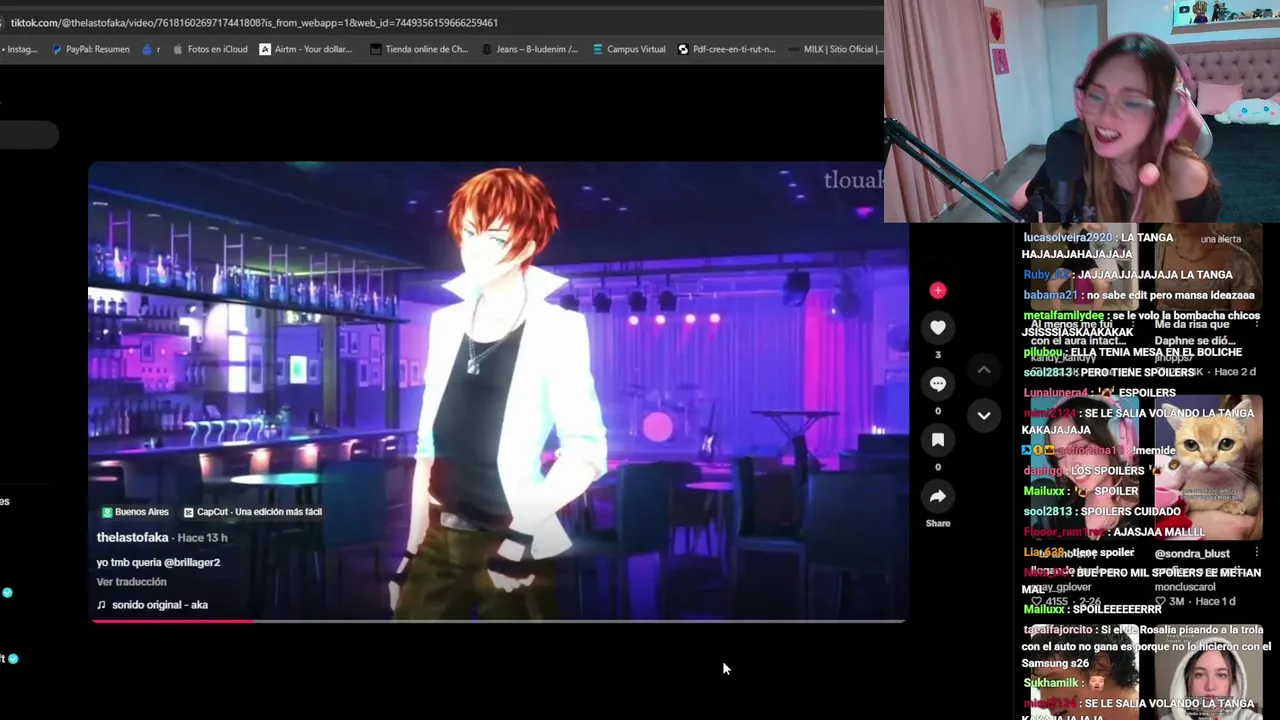Click 'Ver traducción' under the caption
This screenshot has width=1280, height=720.
click(131, 582)
